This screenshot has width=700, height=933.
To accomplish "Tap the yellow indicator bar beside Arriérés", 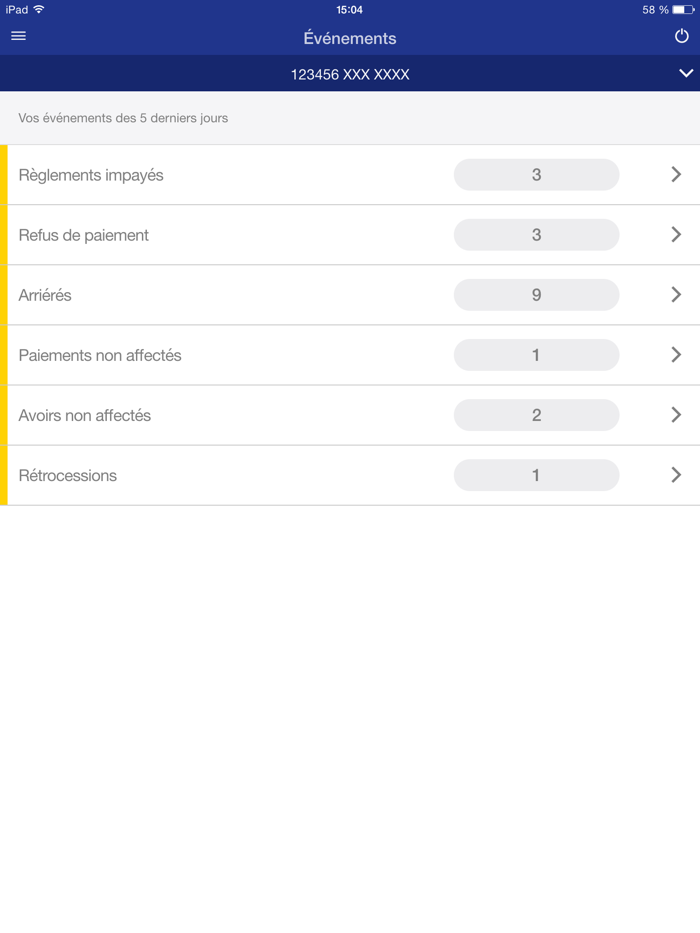I will (4, 294).
